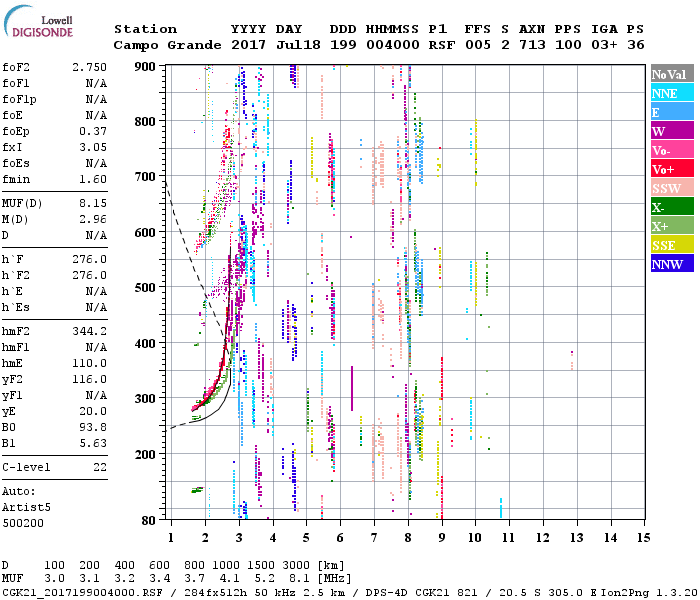This screenshot has height=600, width=700.
Task: Click the foF1 N/A value
Action: (x=96, y=83)
